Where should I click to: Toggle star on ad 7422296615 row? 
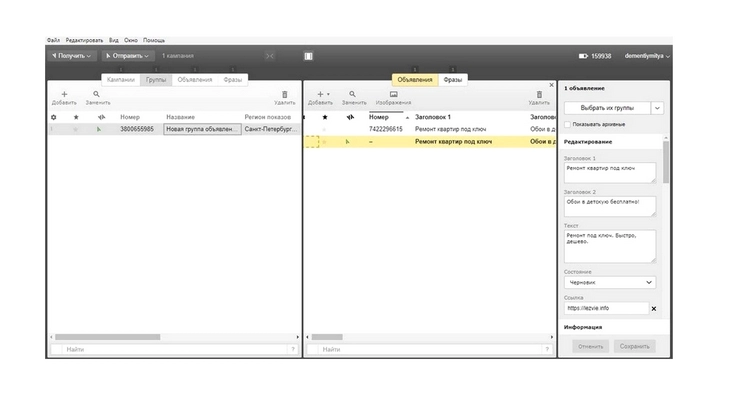323,129
